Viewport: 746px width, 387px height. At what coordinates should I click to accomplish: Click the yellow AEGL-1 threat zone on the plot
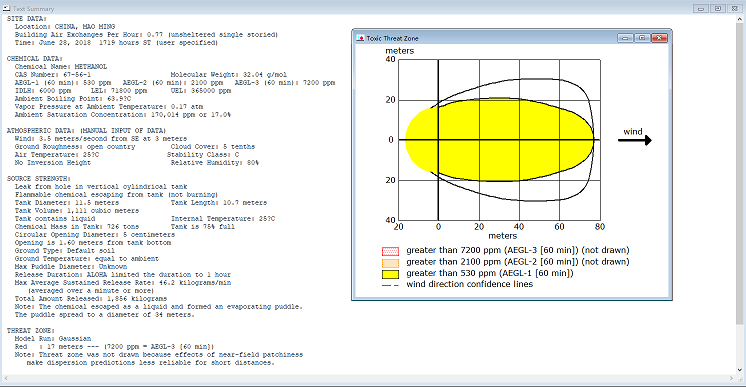[x=500, y=140]
